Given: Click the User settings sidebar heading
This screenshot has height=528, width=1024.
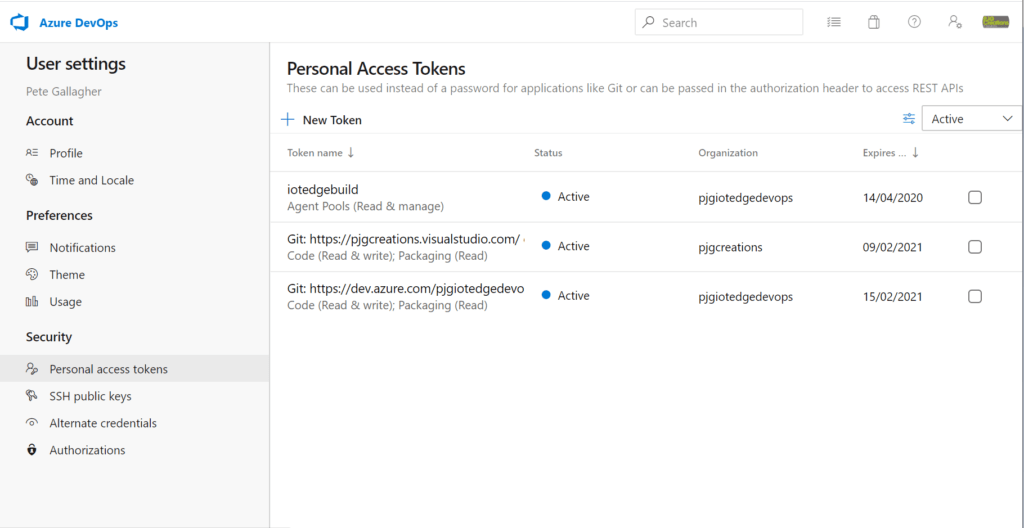Looking at the screenshot, I should click(x=76, y=64).
